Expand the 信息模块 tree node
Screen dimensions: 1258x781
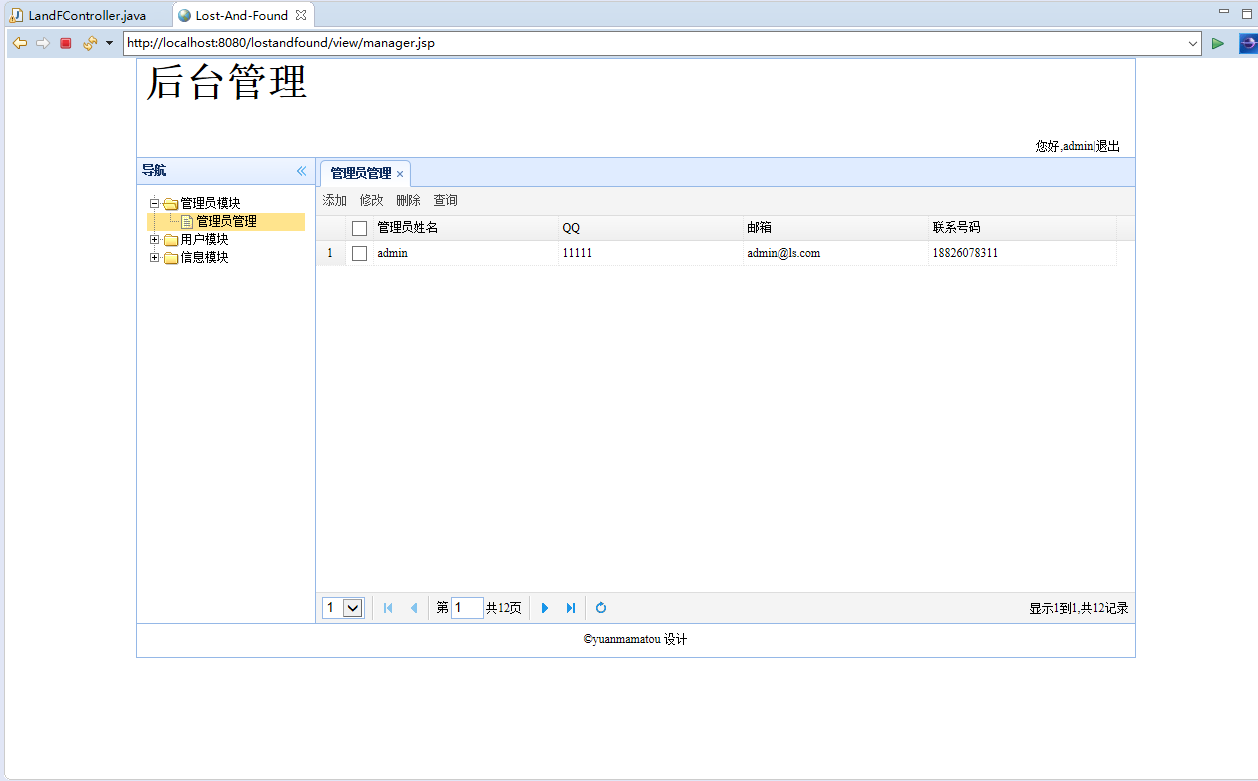tap(155, 257)
